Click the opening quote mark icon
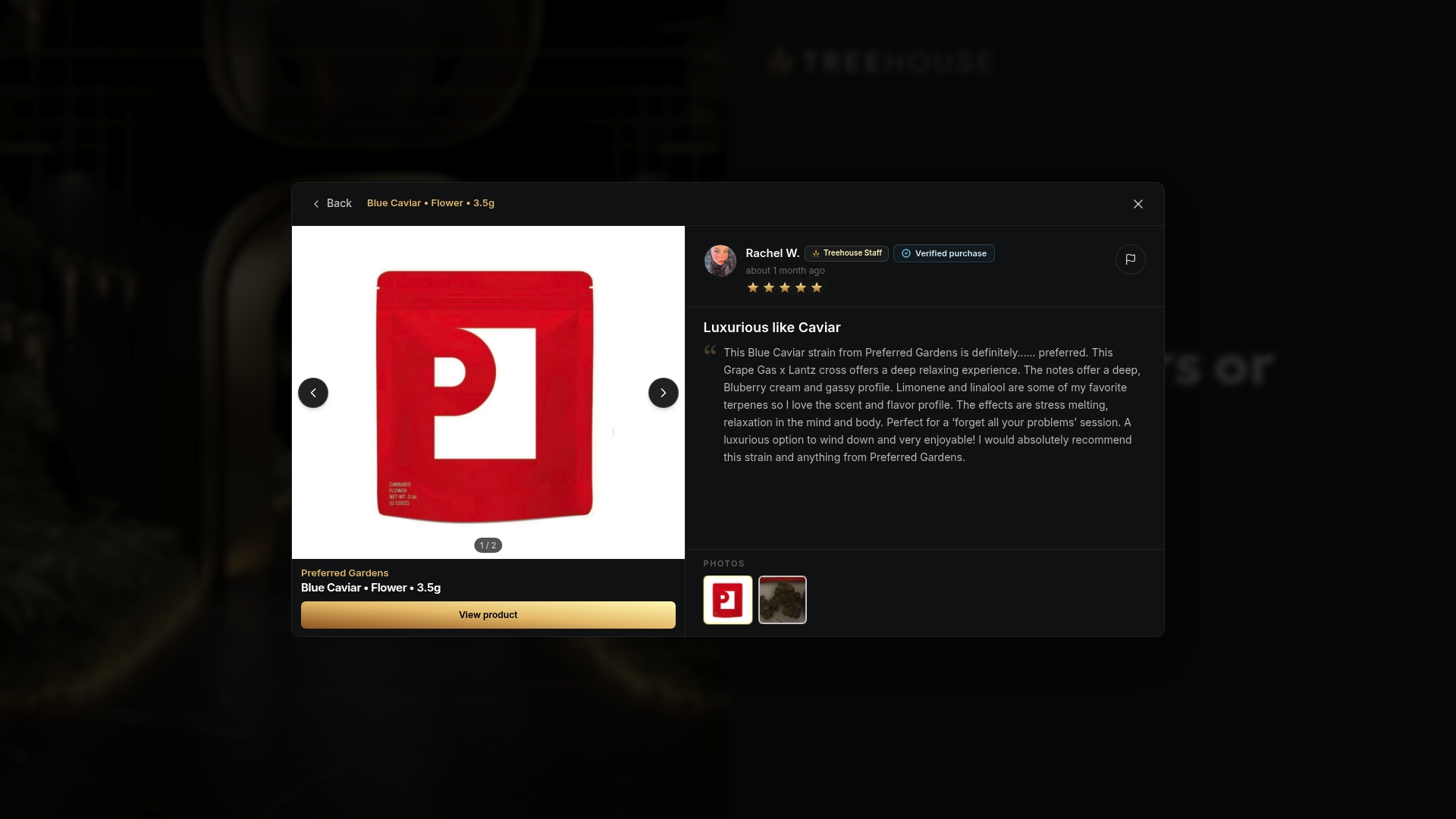 [711, 350]
